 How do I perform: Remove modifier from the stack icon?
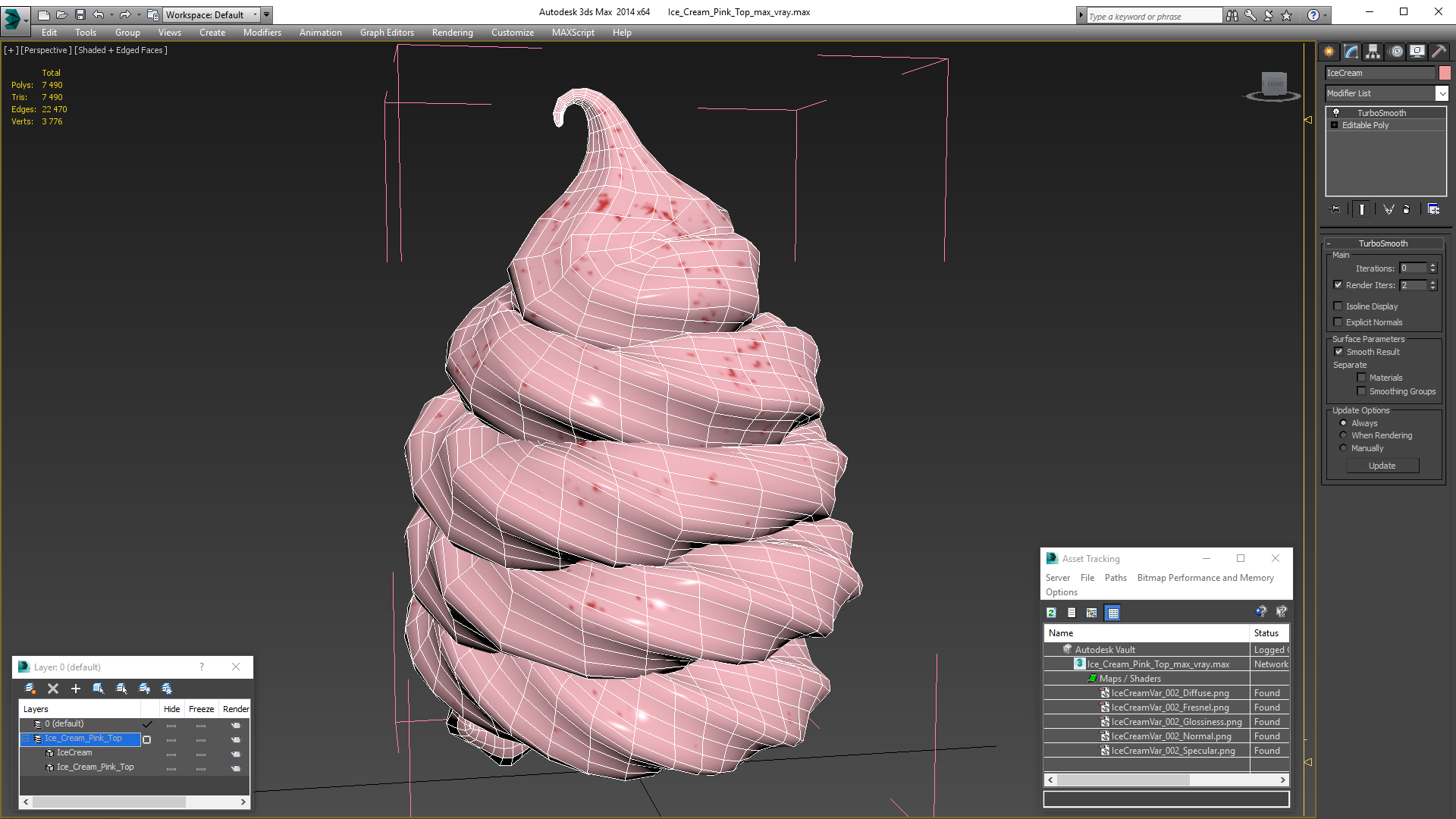pyautogui.click(x=1407, y=209)
